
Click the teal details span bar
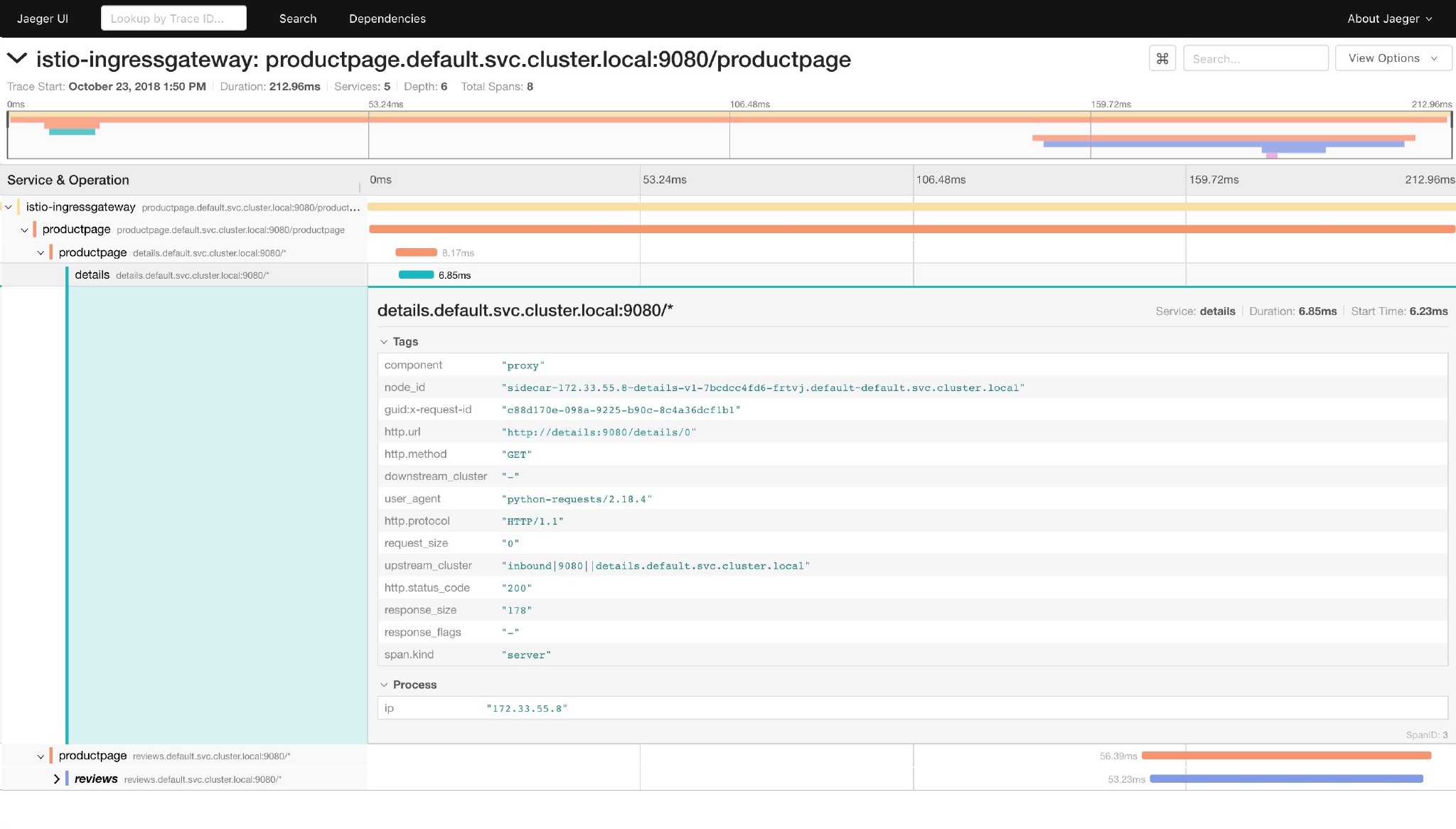416,275
